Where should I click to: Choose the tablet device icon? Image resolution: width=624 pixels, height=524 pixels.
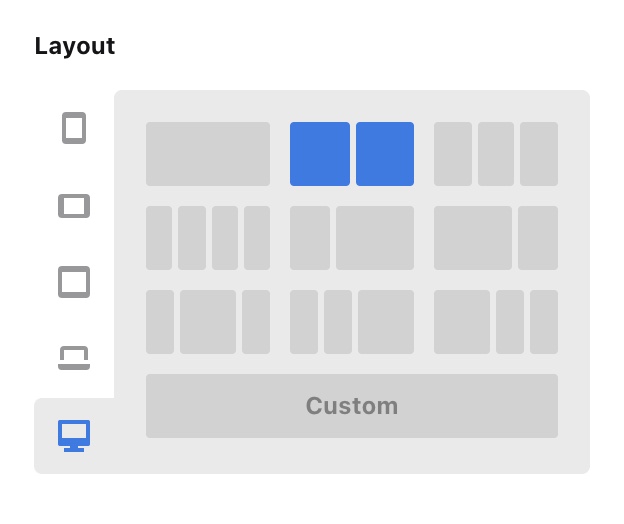coord(74,282)
